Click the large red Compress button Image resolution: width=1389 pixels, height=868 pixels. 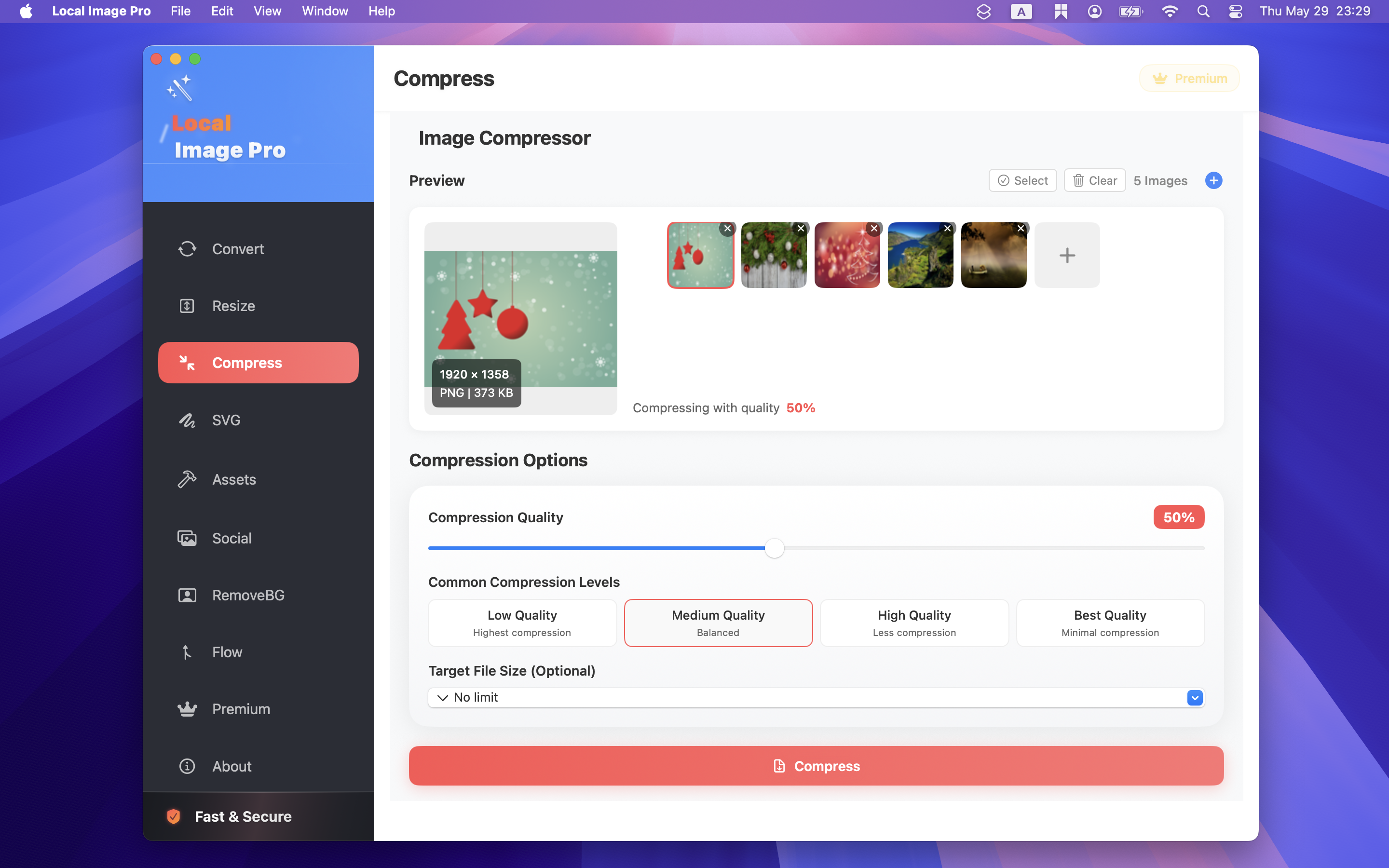816,766
